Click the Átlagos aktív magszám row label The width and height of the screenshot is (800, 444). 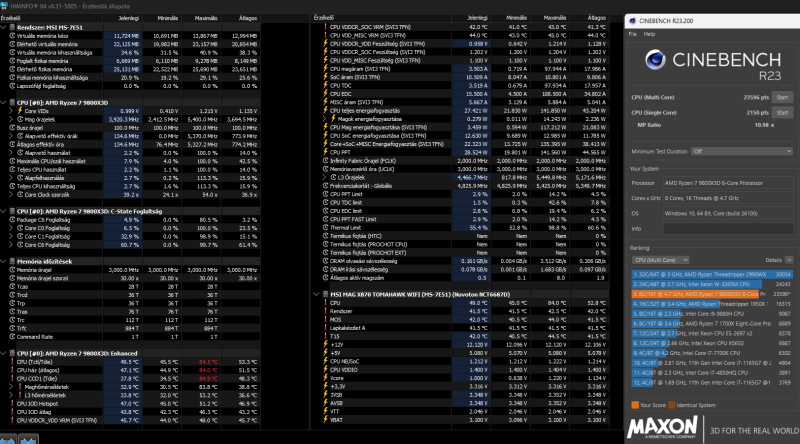(x=357, y=278)
